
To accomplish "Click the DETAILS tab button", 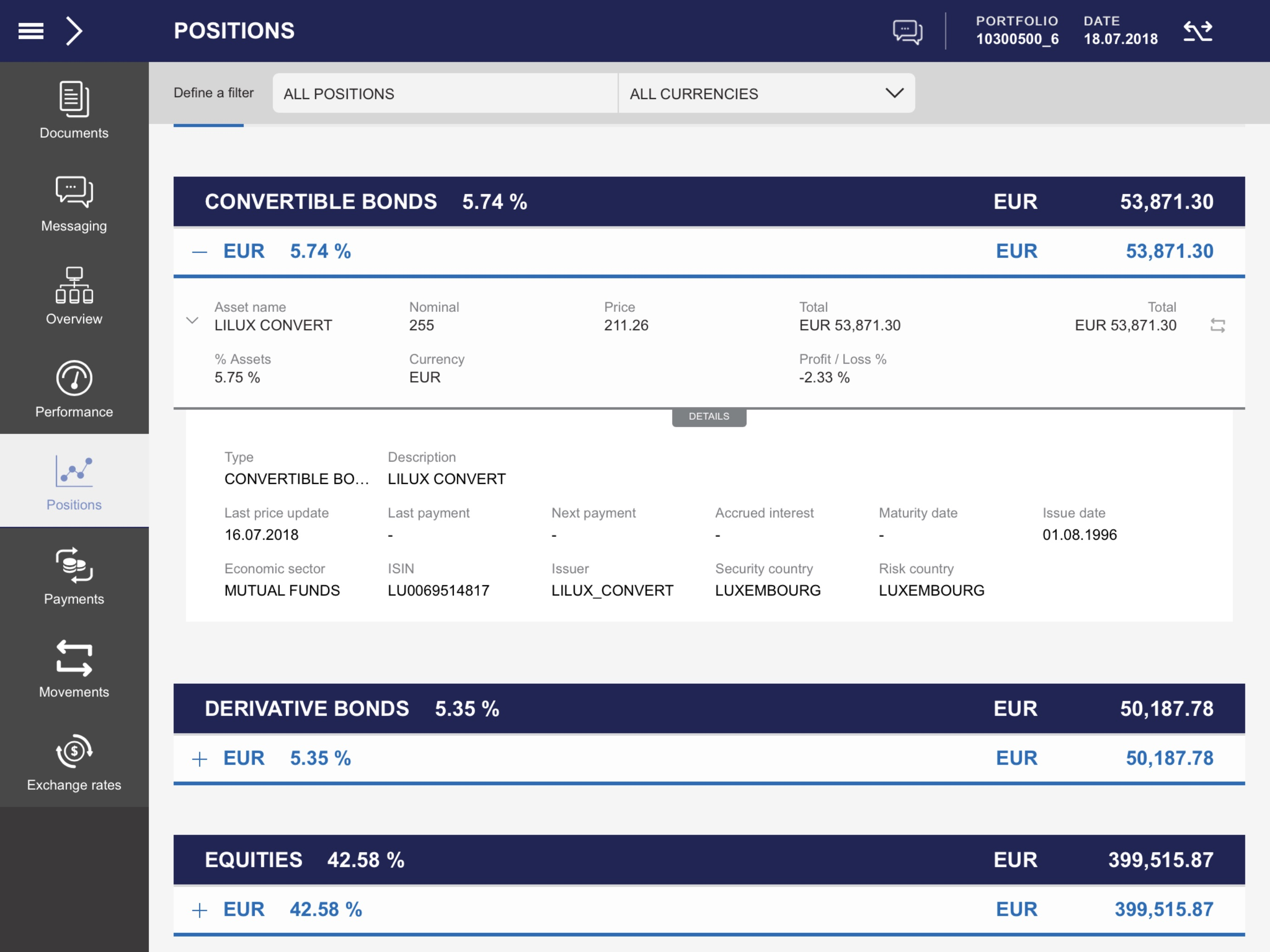I will point(709,417).
